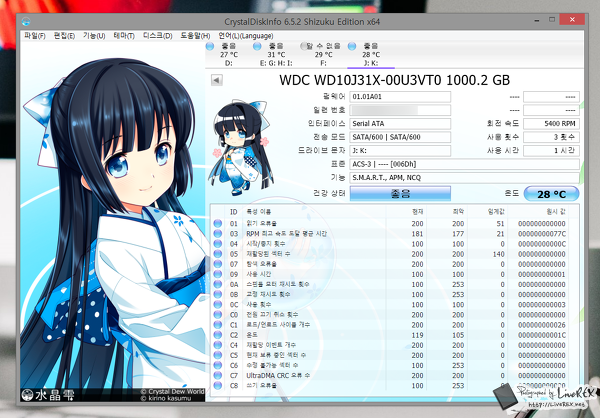Click the CrystalDiskInfo title bar app icon

pos(26,21)
